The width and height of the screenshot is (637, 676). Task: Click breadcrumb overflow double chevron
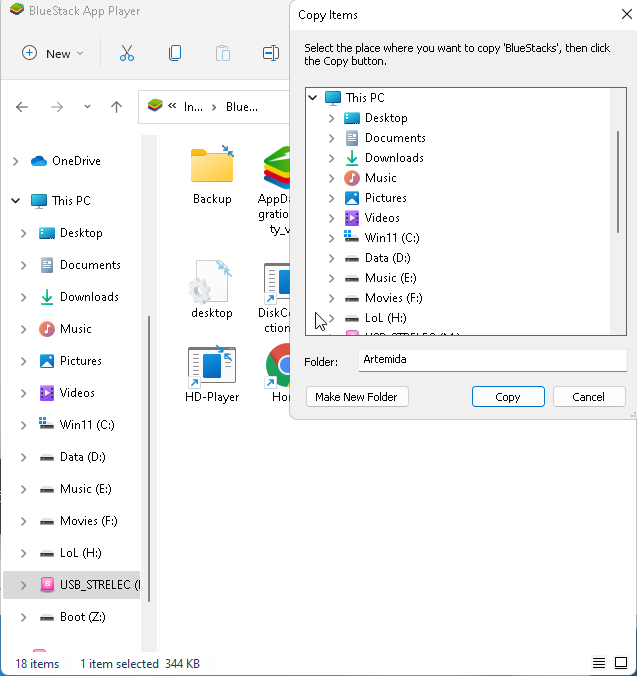point(172,106)
